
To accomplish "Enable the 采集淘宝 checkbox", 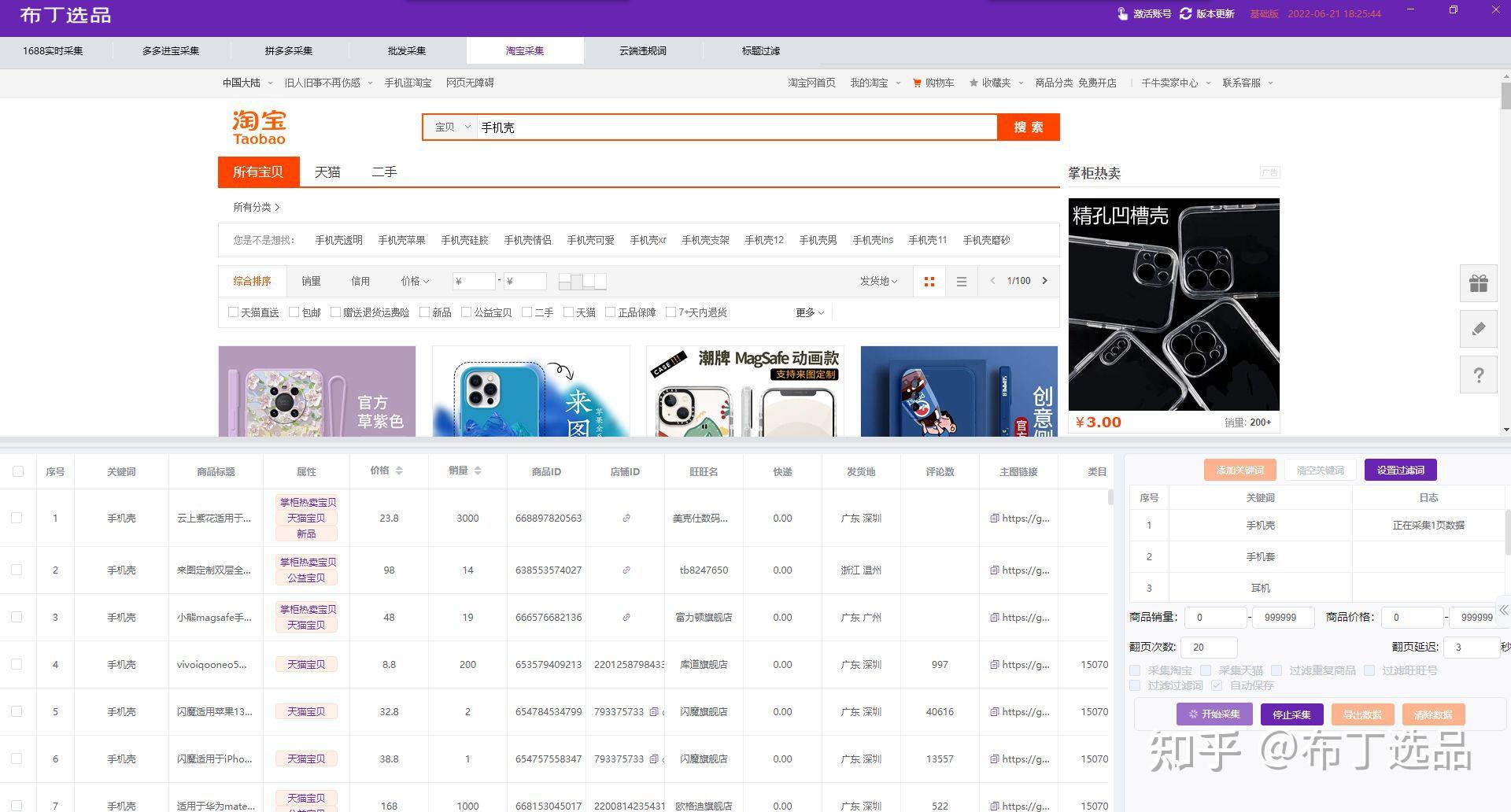I will (1135, 670).
